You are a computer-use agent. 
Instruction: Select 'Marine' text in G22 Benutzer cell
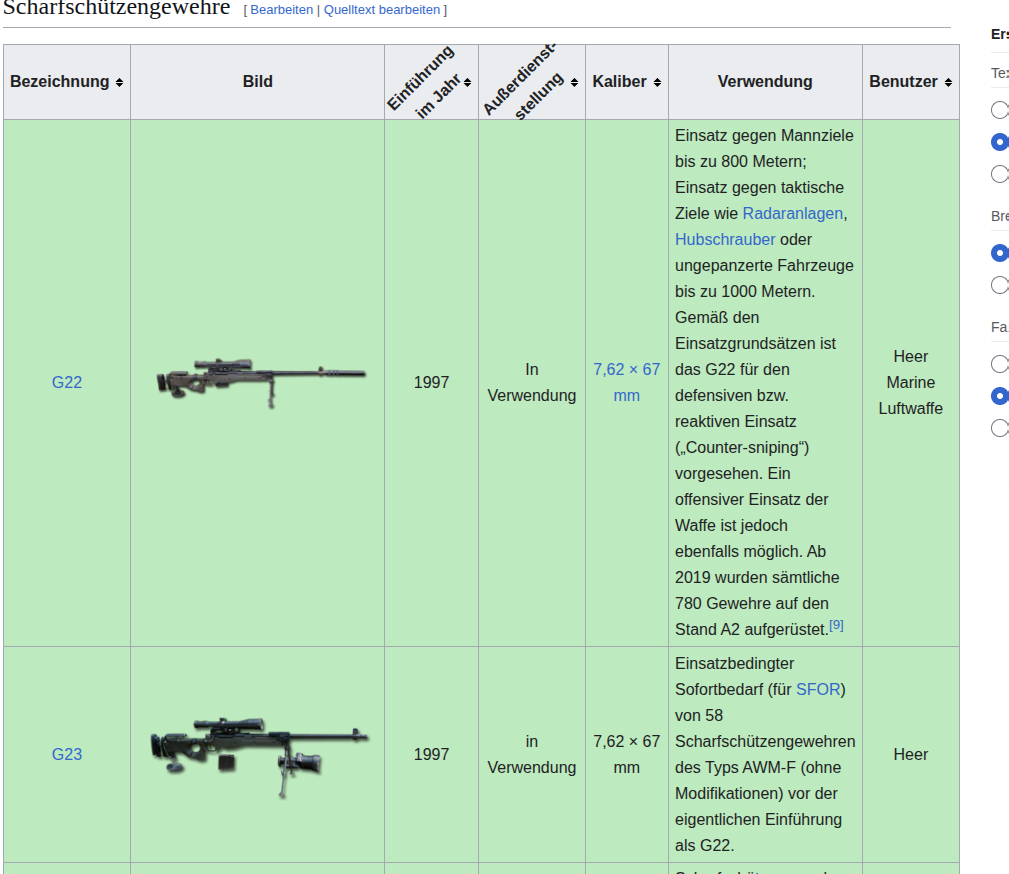click(x=911, y=382)
